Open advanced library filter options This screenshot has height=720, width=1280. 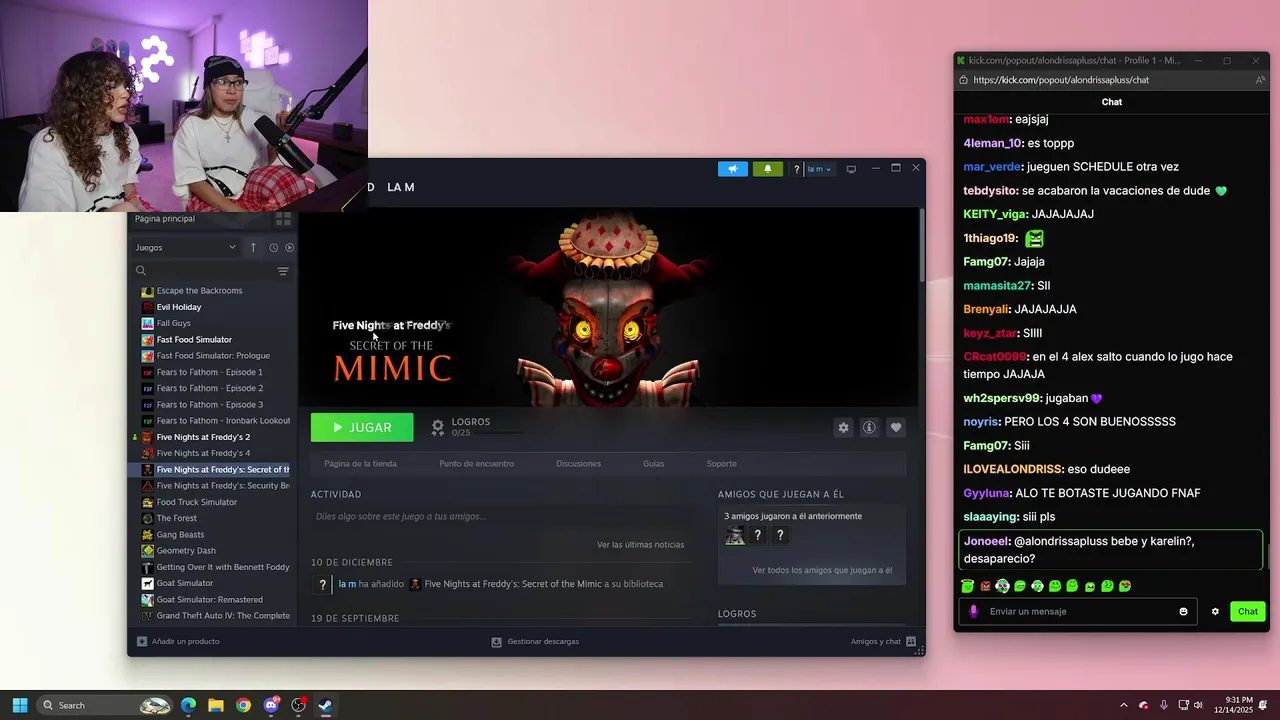point(283,271)
